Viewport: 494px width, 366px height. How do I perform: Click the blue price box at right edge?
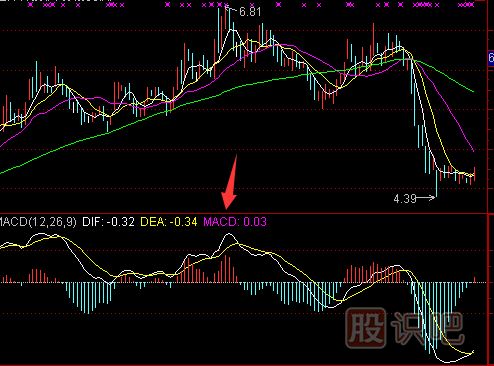click(x=491, y=58)
